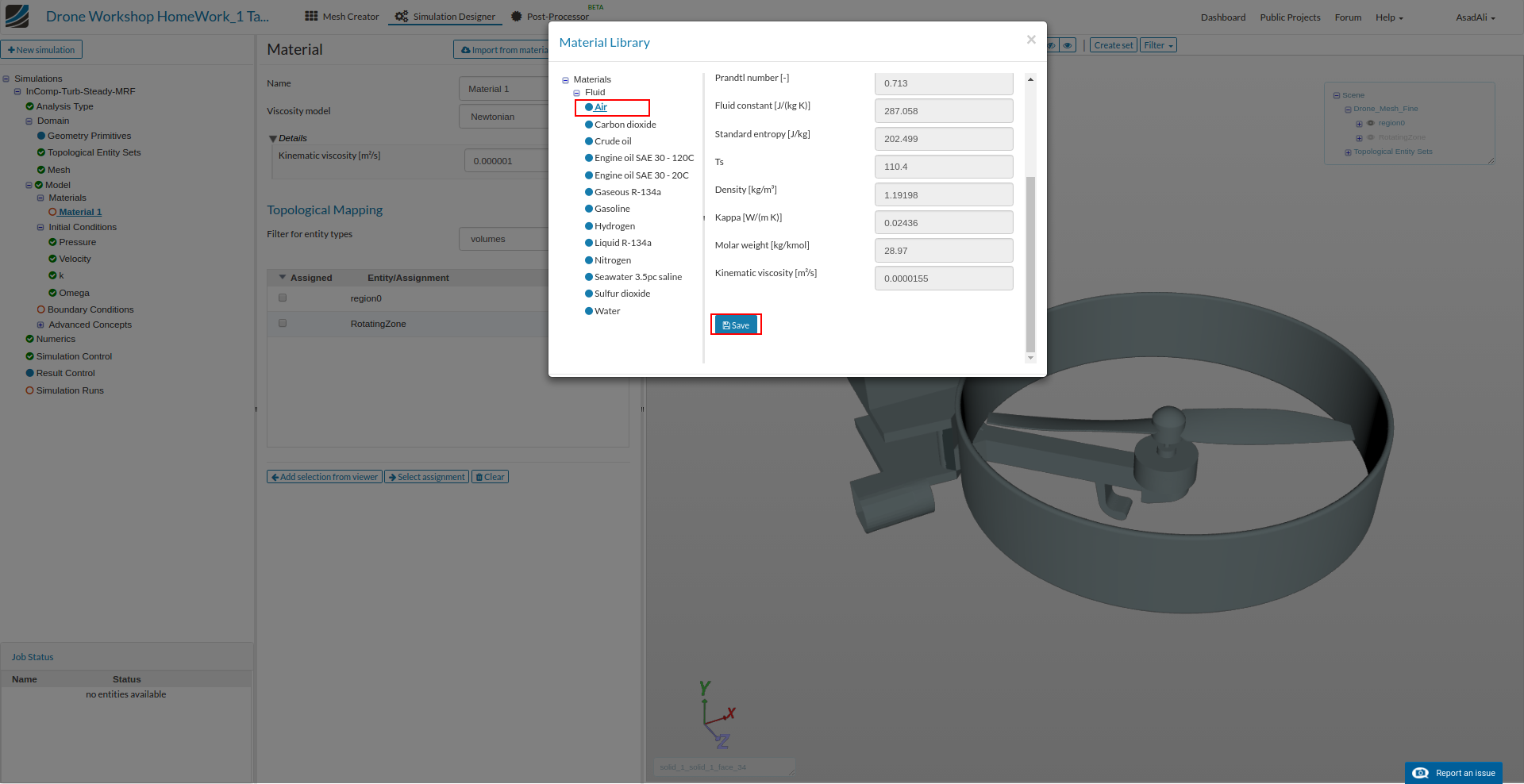Open the SimScale logo home icon

click(17, 16)
